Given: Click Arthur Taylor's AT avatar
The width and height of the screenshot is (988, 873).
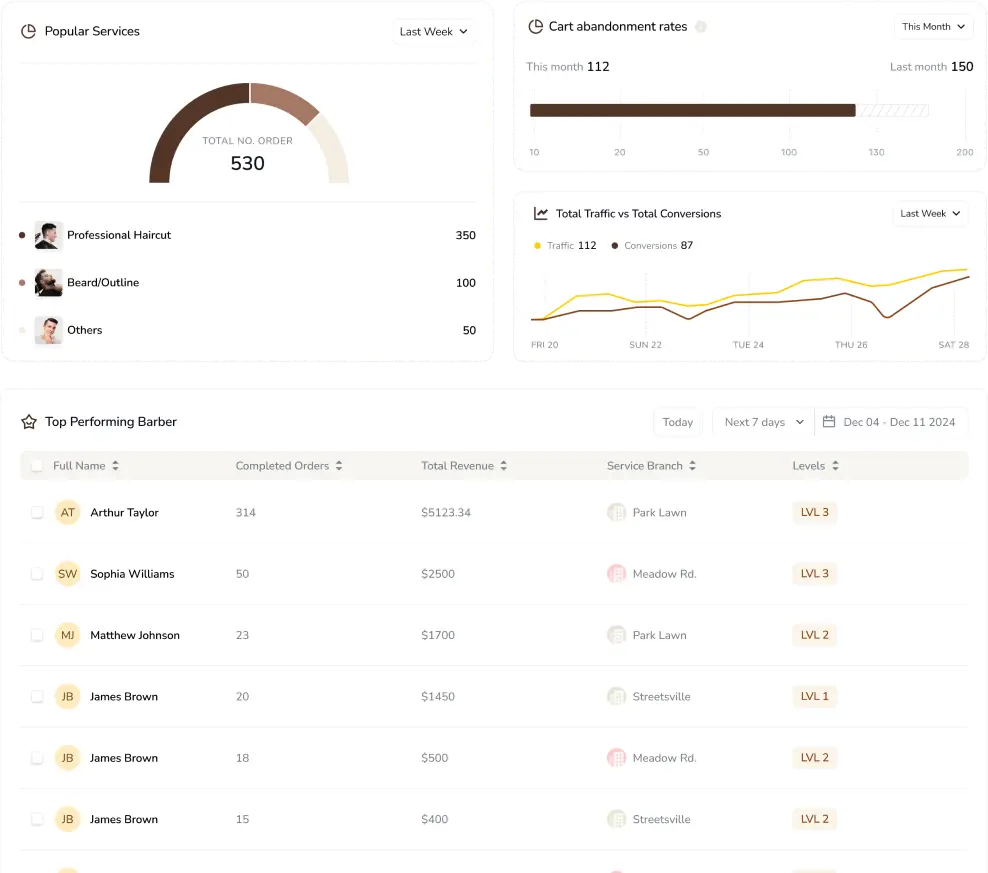Looking at the screenshot, I should (67, 512).
